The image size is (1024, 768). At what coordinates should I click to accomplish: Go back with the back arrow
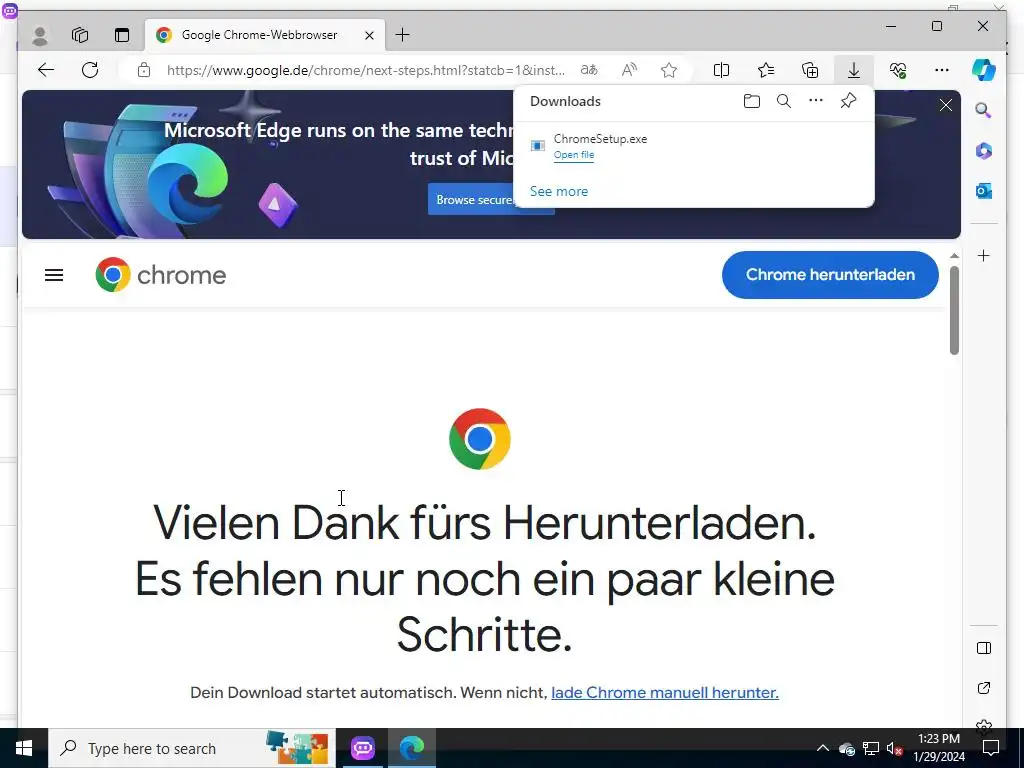point(46,70)
